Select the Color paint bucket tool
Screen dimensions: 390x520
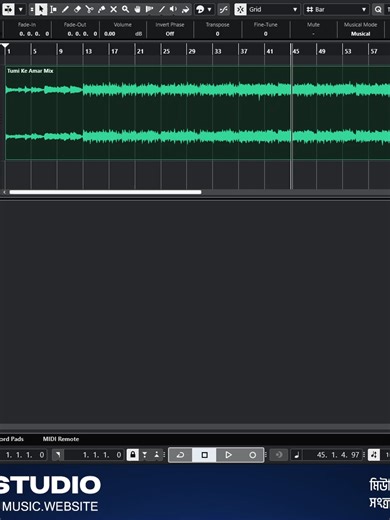(x=185, y=9)
